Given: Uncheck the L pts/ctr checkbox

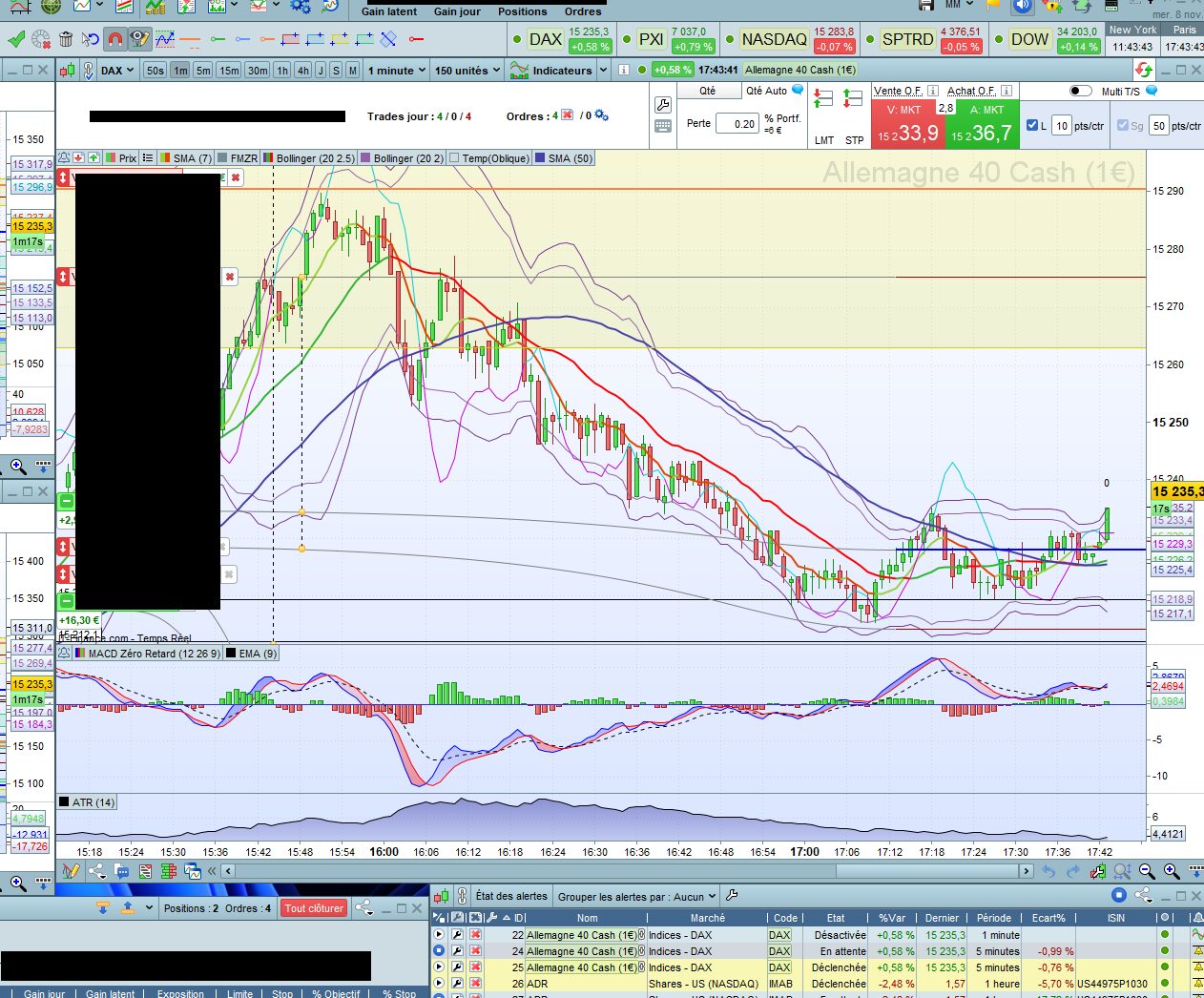Looking at the screenshot, I should 1032,125.
